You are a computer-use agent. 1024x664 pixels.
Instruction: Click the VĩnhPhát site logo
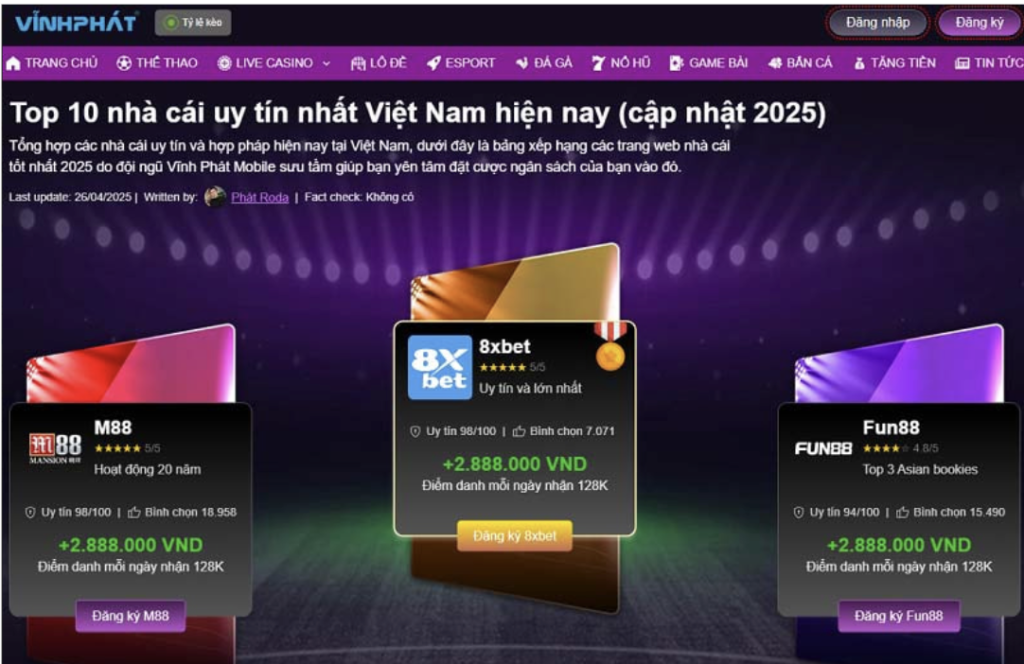coord(76,24)
